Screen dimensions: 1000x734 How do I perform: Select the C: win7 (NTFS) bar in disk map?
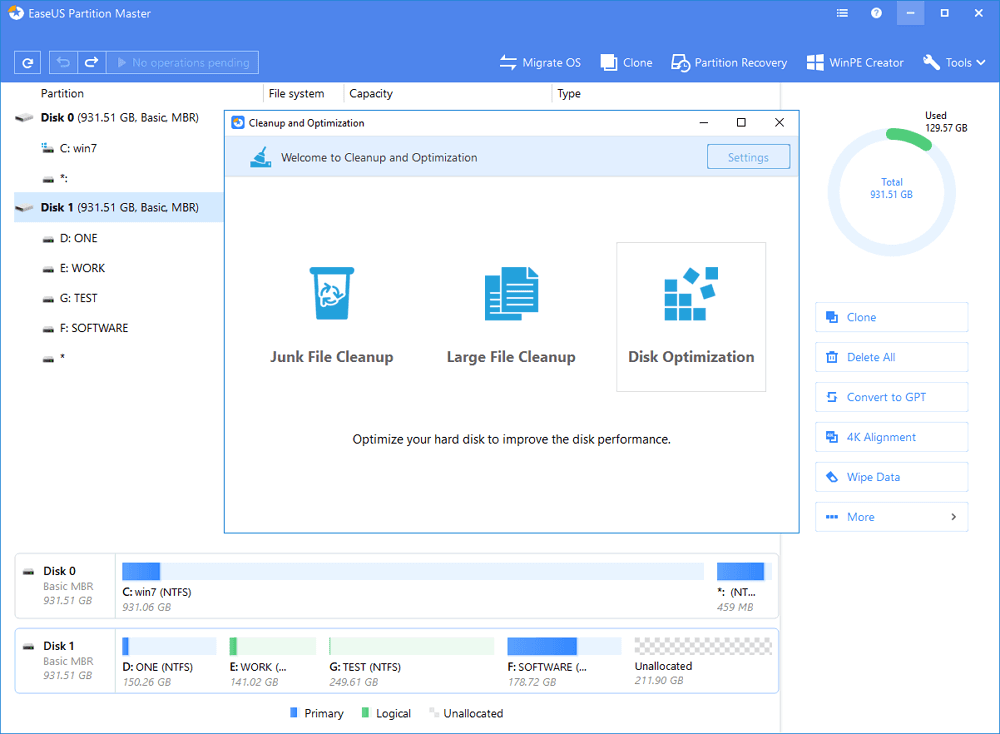click(413, 571)
